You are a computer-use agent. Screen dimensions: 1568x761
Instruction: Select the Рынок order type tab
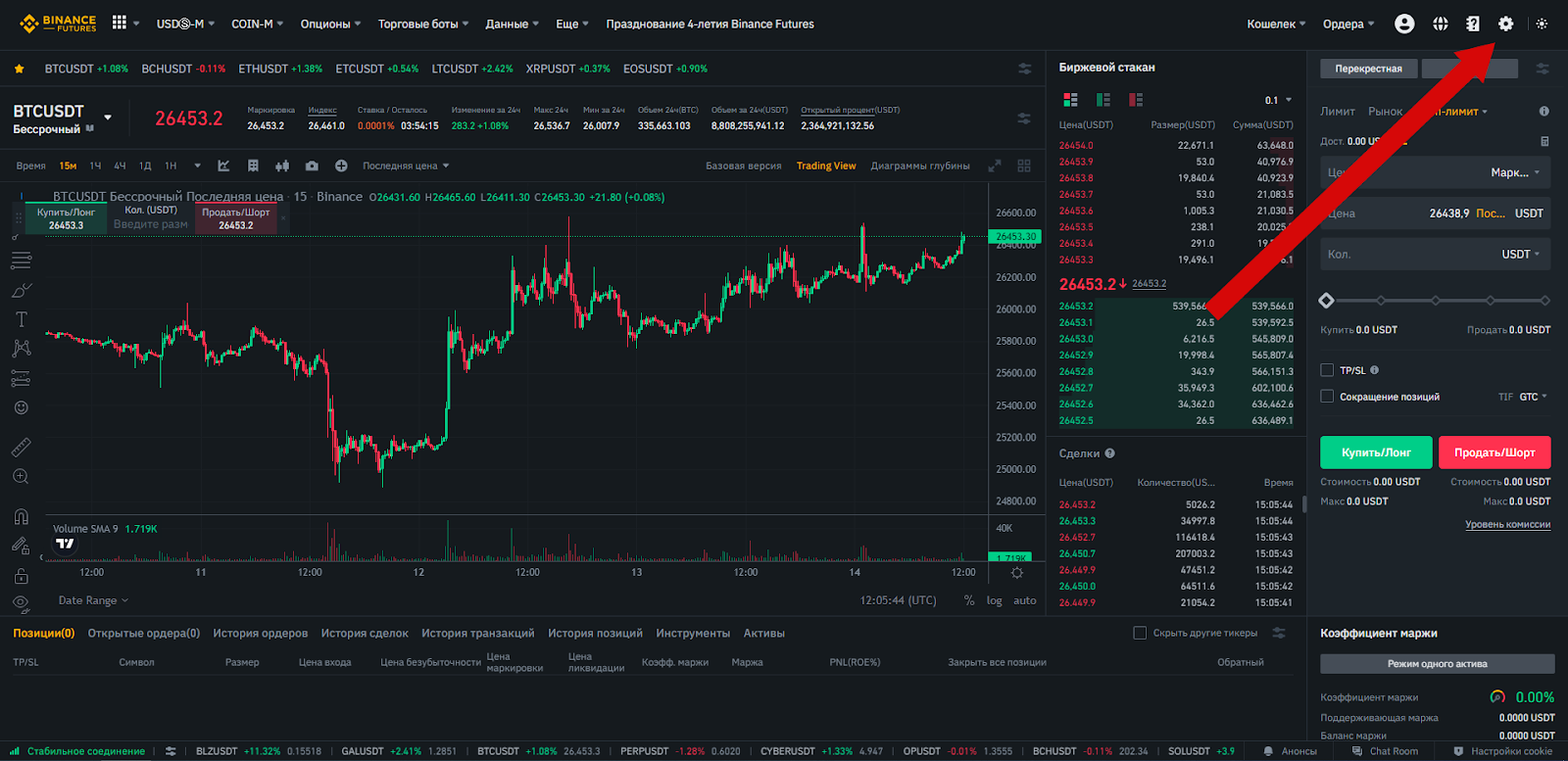click(1385, 112)
